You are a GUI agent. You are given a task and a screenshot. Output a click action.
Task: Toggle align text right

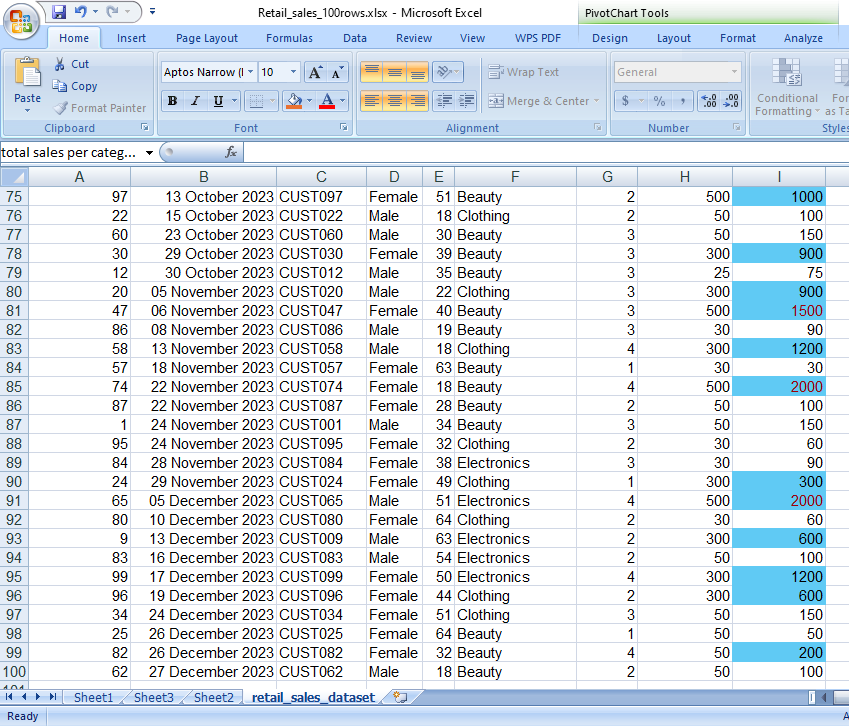coord(417,101)
